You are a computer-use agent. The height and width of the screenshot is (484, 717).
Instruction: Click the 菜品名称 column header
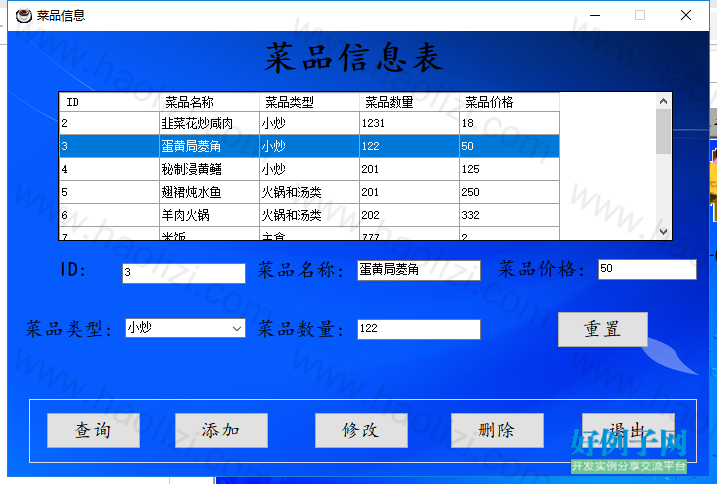[x=209, y=102]
